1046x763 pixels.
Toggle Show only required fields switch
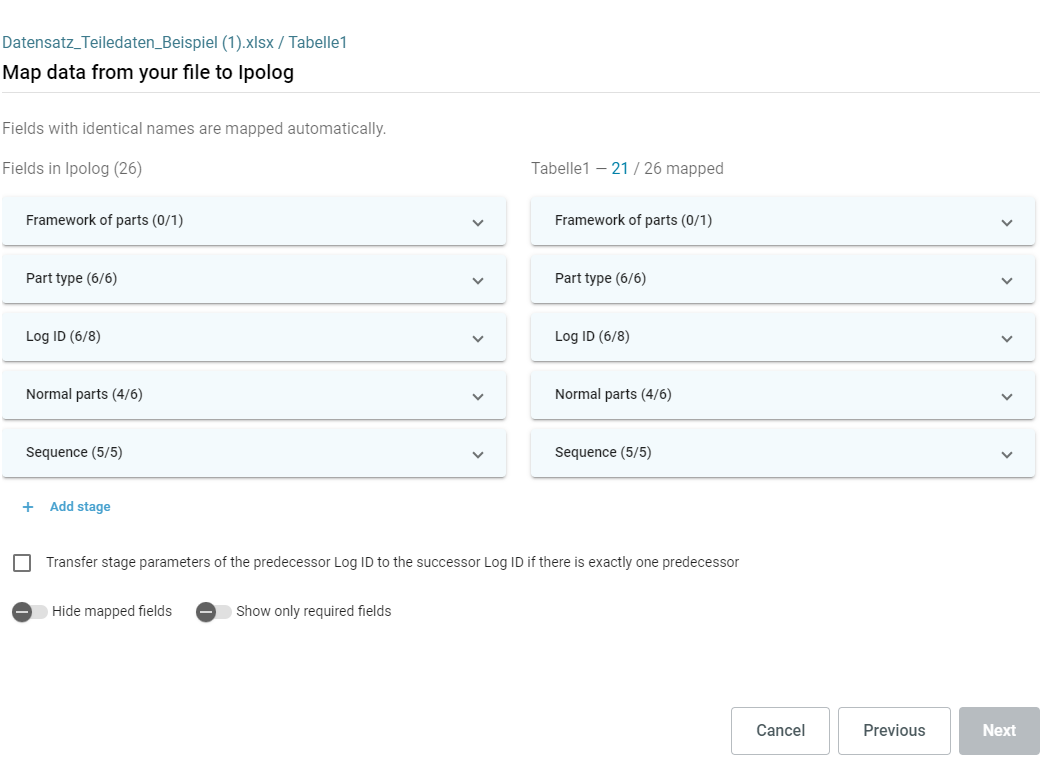pos(213,612)
